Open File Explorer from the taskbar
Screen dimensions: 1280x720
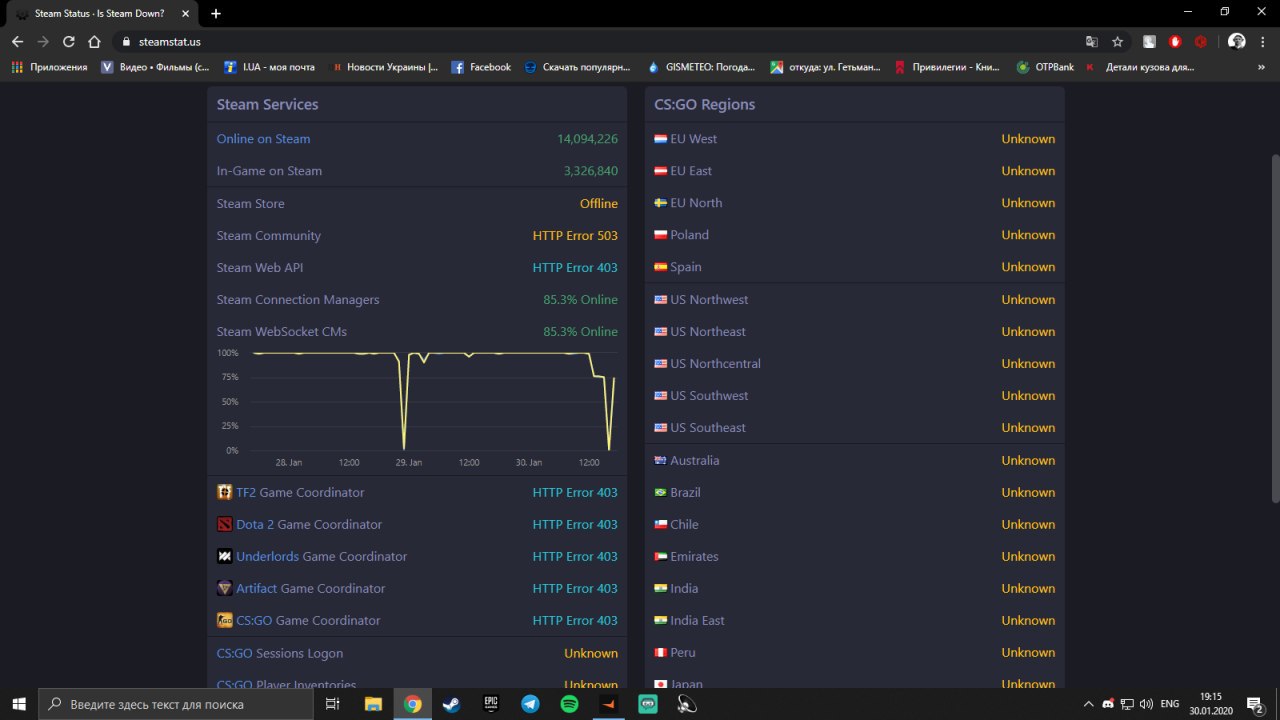coord(373,704)
